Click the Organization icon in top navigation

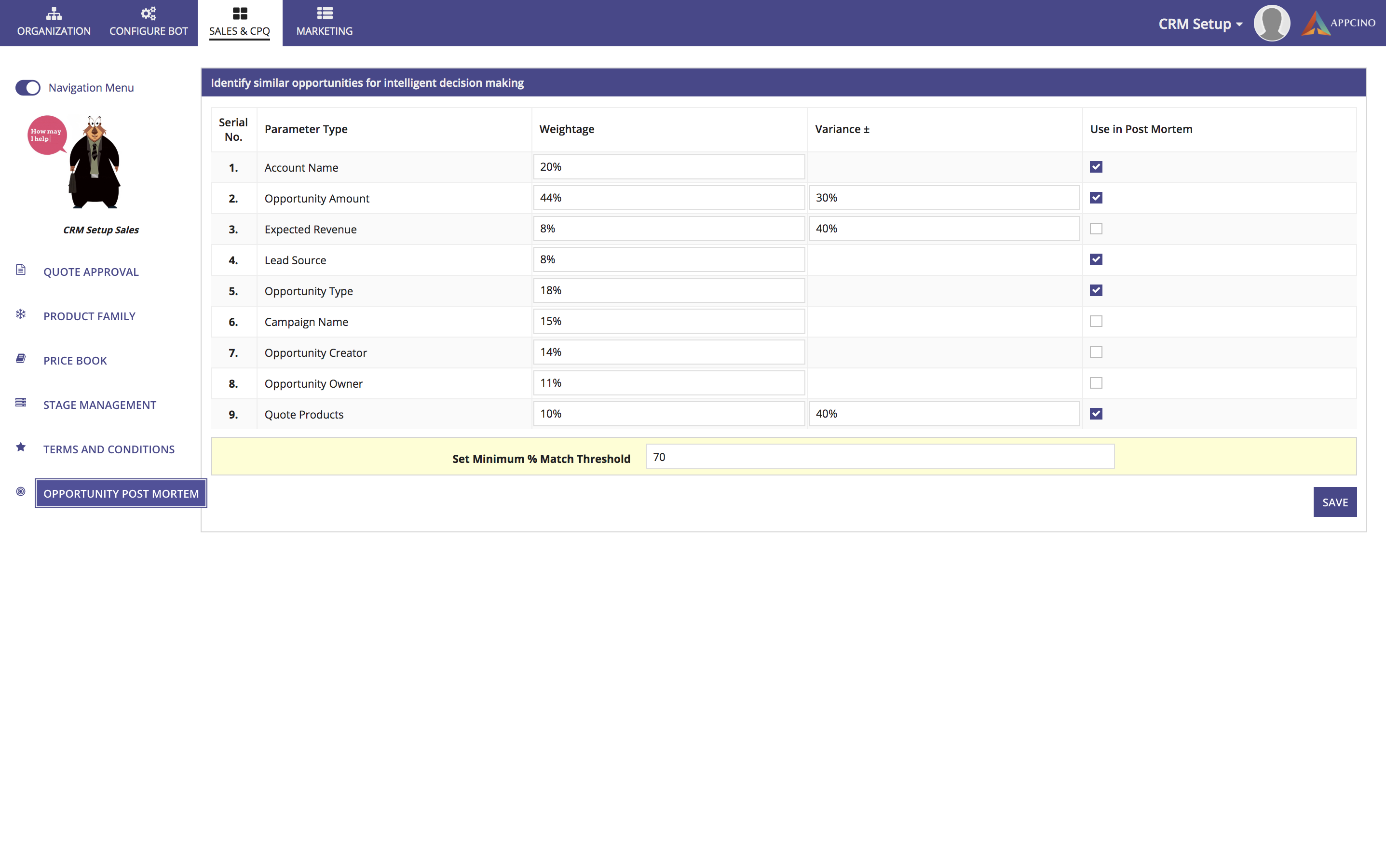pyautogui.click(x=53, y=14)
